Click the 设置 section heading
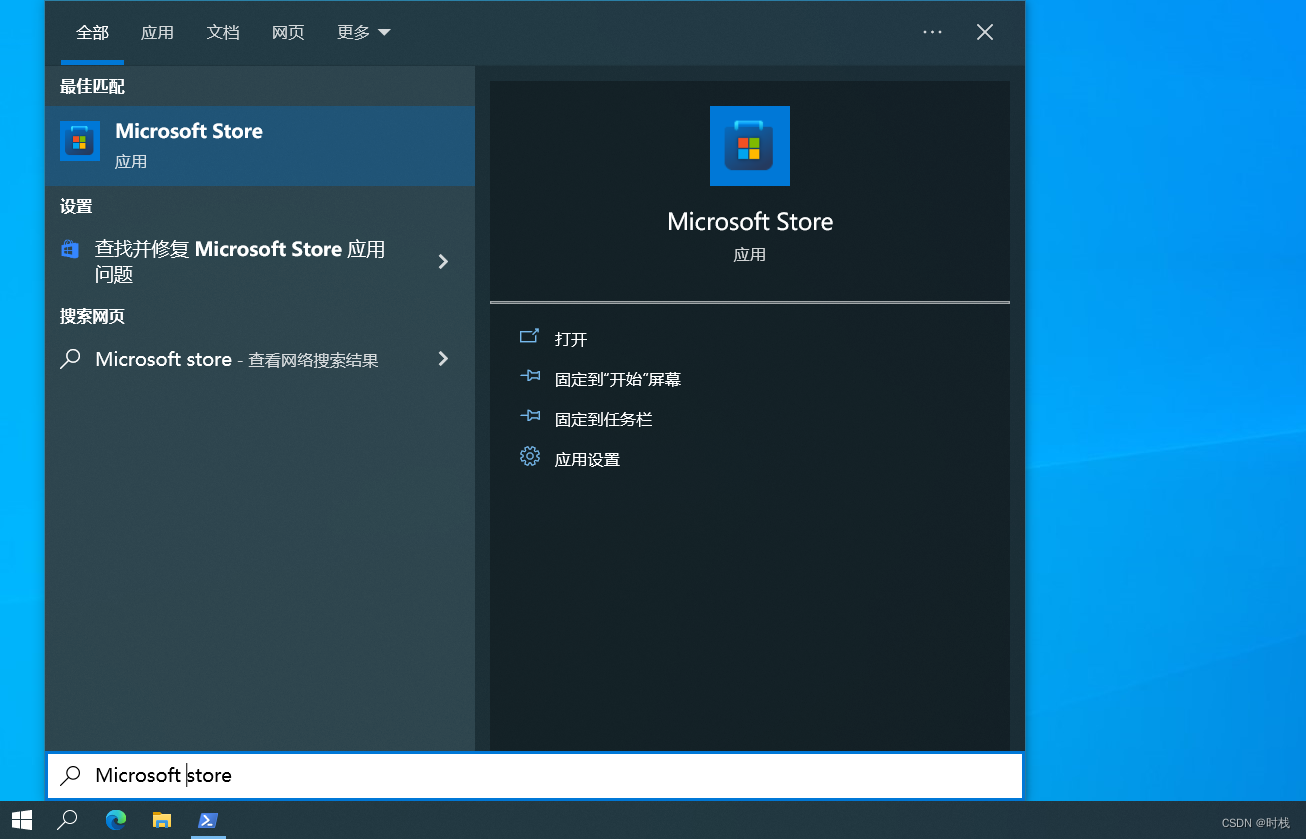1306x839 pixels. pyautogui.click(x=76, y=206)
